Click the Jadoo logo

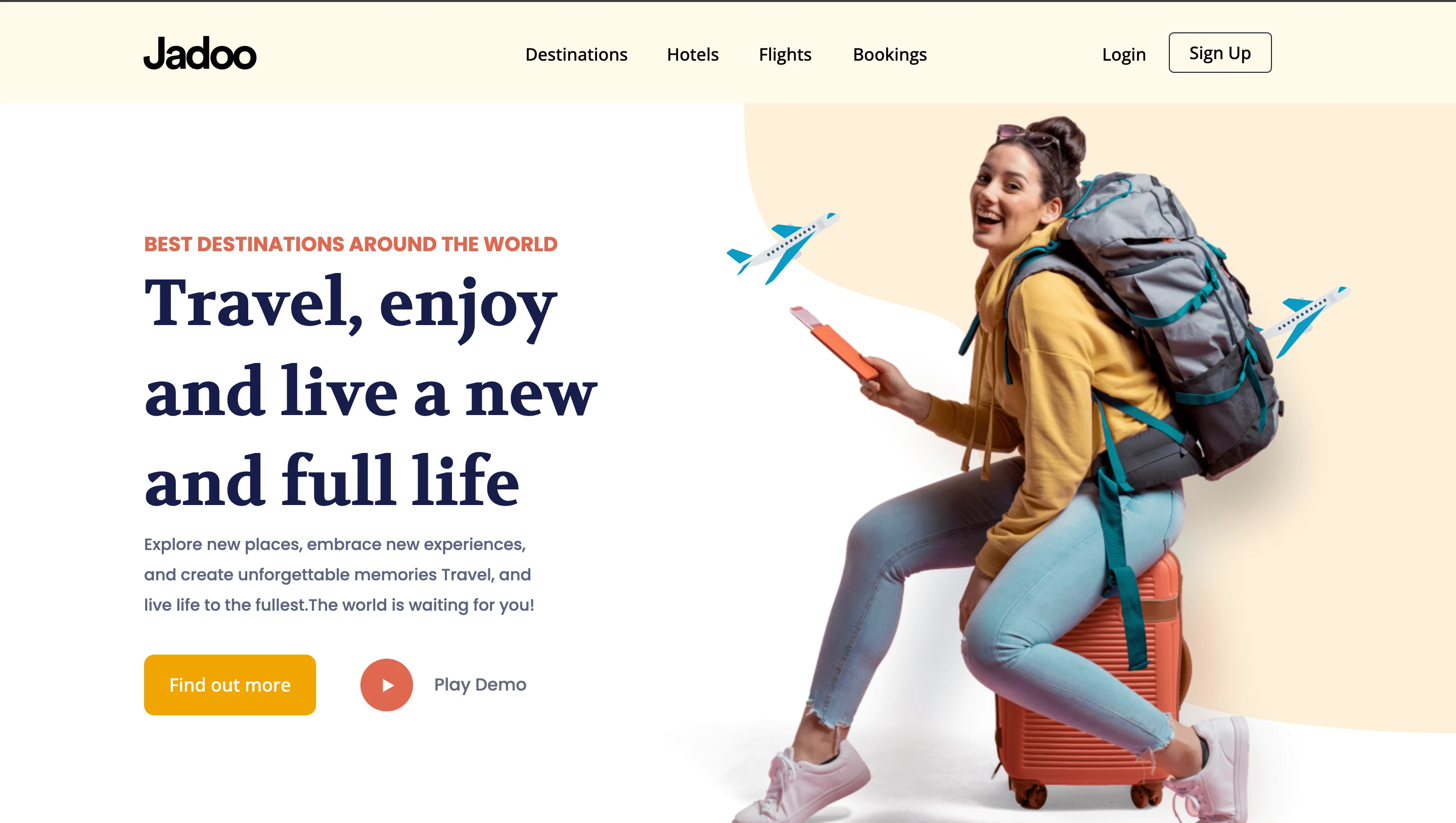[200, 53]
